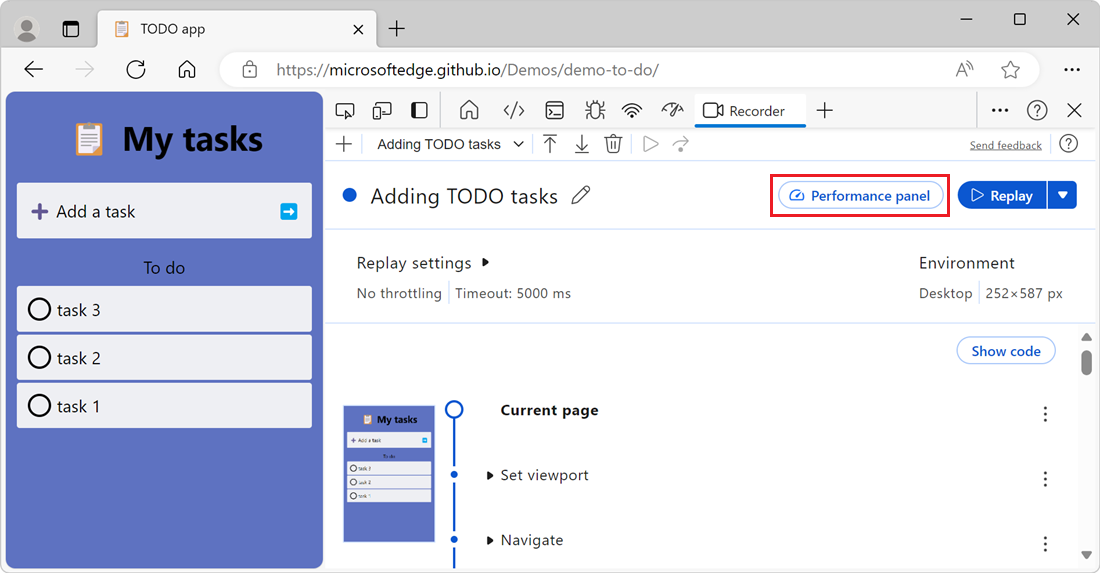Open the Elements tool icon
The height and width of the screenshot is (573, 1100).
(514, 110)
